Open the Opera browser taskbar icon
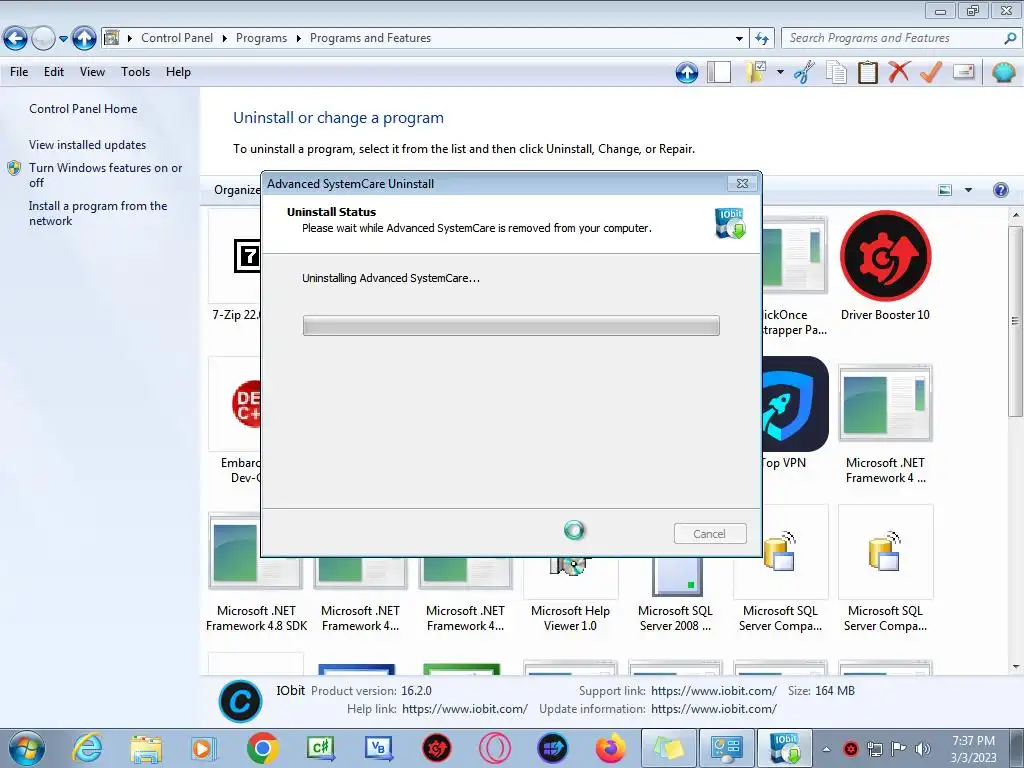 (x=494, y=748)
